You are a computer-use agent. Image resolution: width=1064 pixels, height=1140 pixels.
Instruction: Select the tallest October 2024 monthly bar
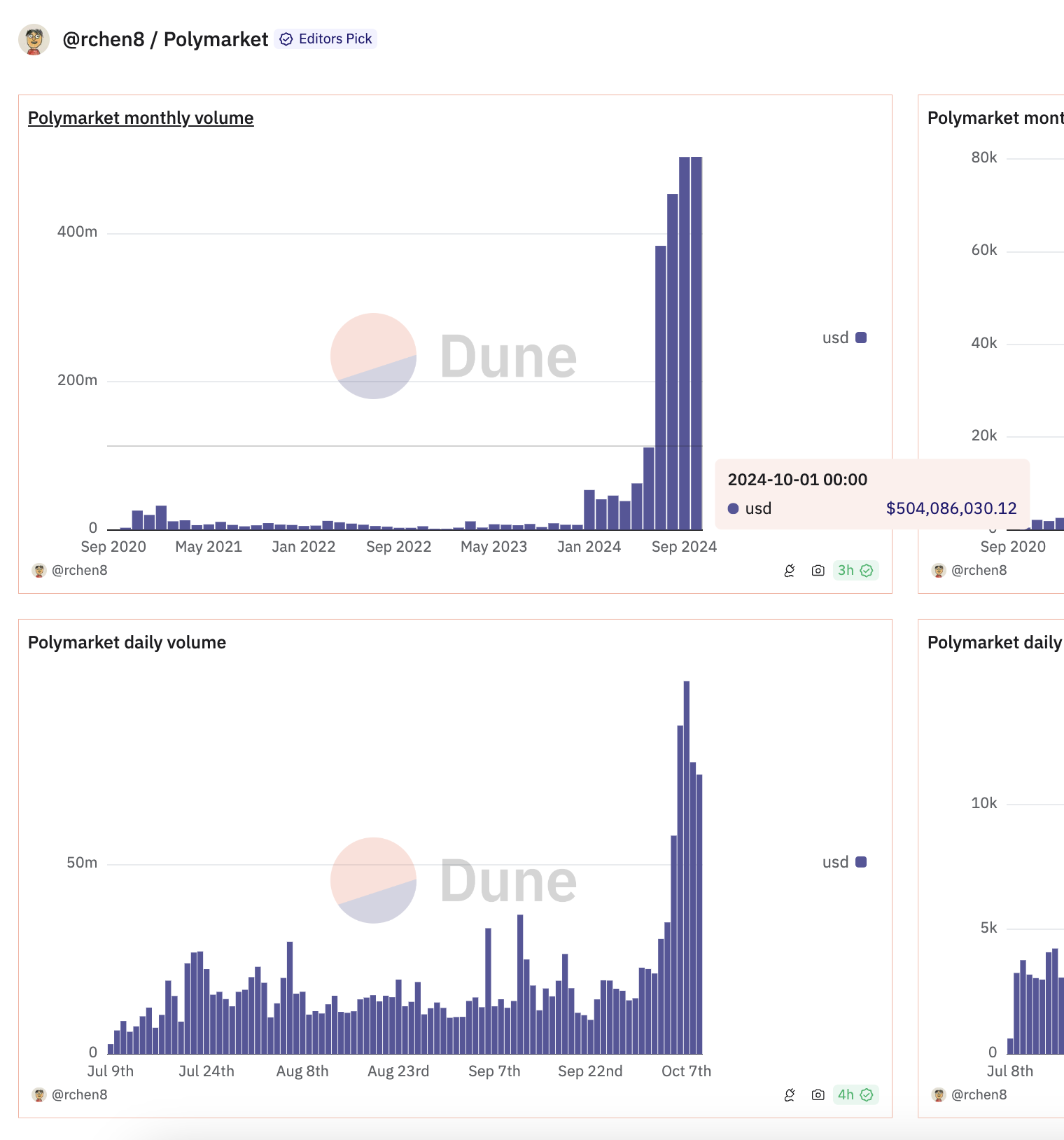pos(696,343)
